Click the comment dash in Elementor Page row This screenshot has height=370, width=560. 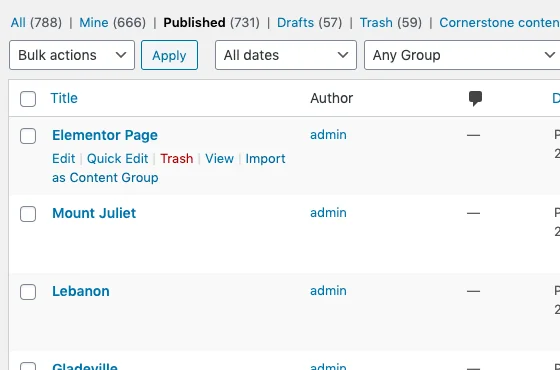(474, 135)
